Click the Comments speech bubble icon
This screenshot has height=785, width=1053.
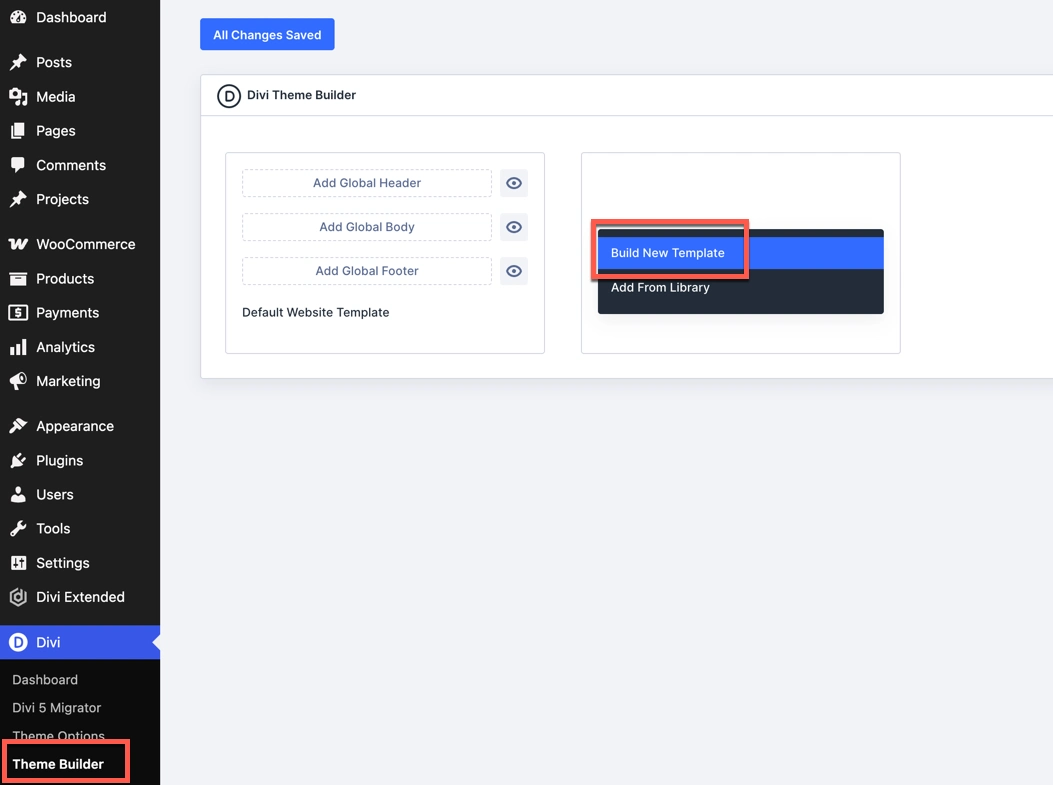[x=18, y=165]
